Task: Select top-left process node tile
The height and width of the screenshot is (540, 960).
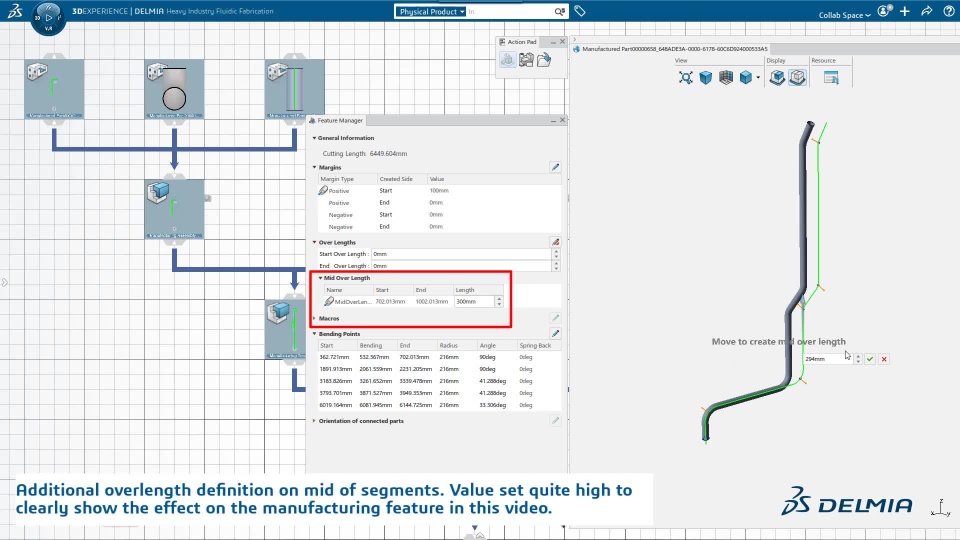Action: coord(54,89)
